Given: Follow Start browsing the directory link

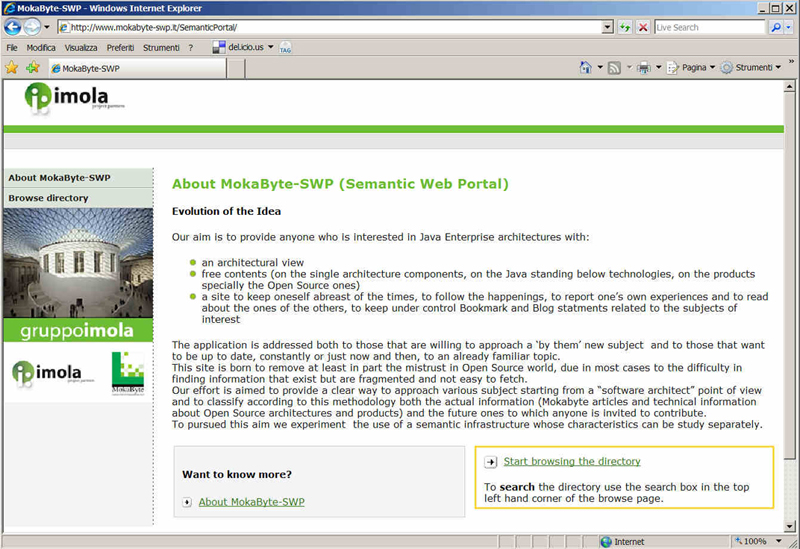Looking at the screenshot, I should point(572,461).
